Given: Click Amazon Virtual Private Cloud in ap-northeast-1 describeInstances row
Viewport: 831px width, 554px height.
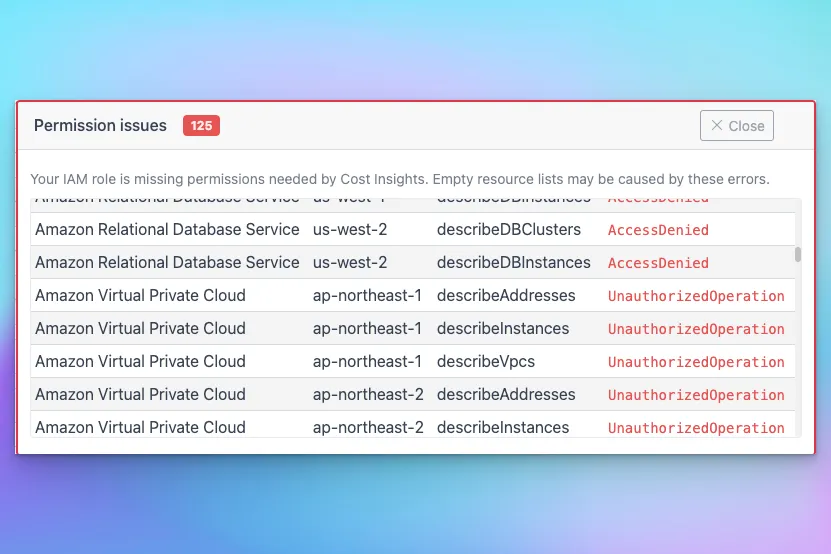Looking at the screenshot, I should click(140, 329).
